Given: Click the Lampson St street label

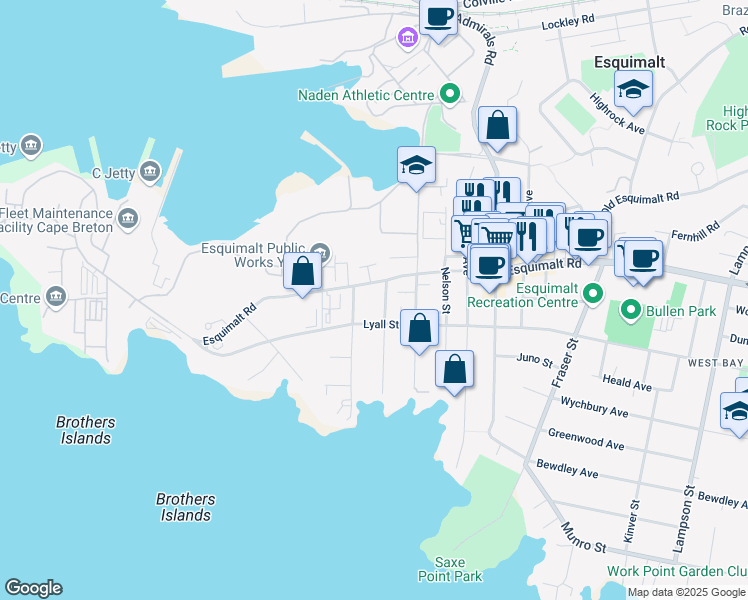Looking at the screenshot, I should 684,519.
